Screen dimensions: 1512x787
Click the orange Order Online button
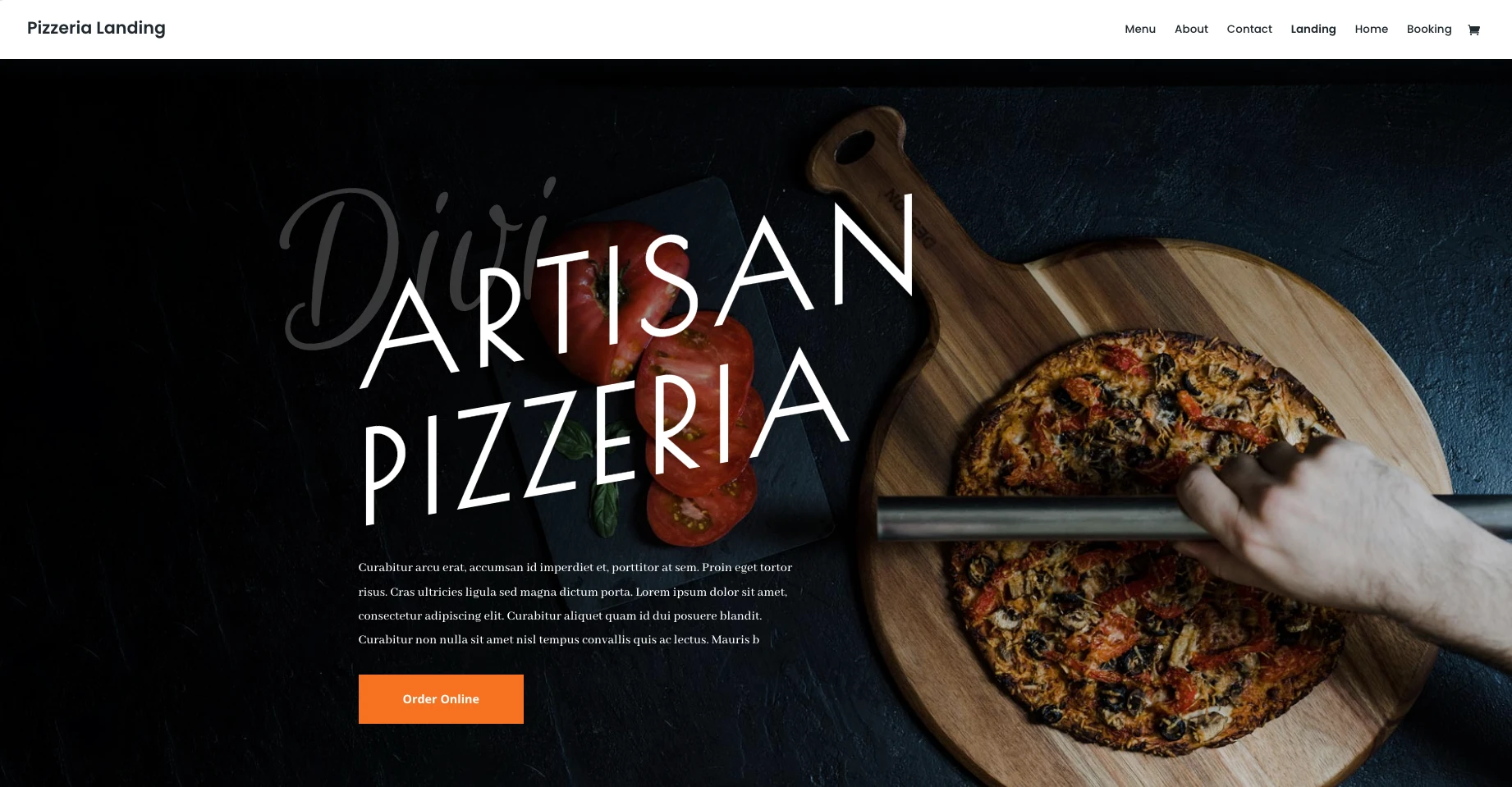(441, 699)
